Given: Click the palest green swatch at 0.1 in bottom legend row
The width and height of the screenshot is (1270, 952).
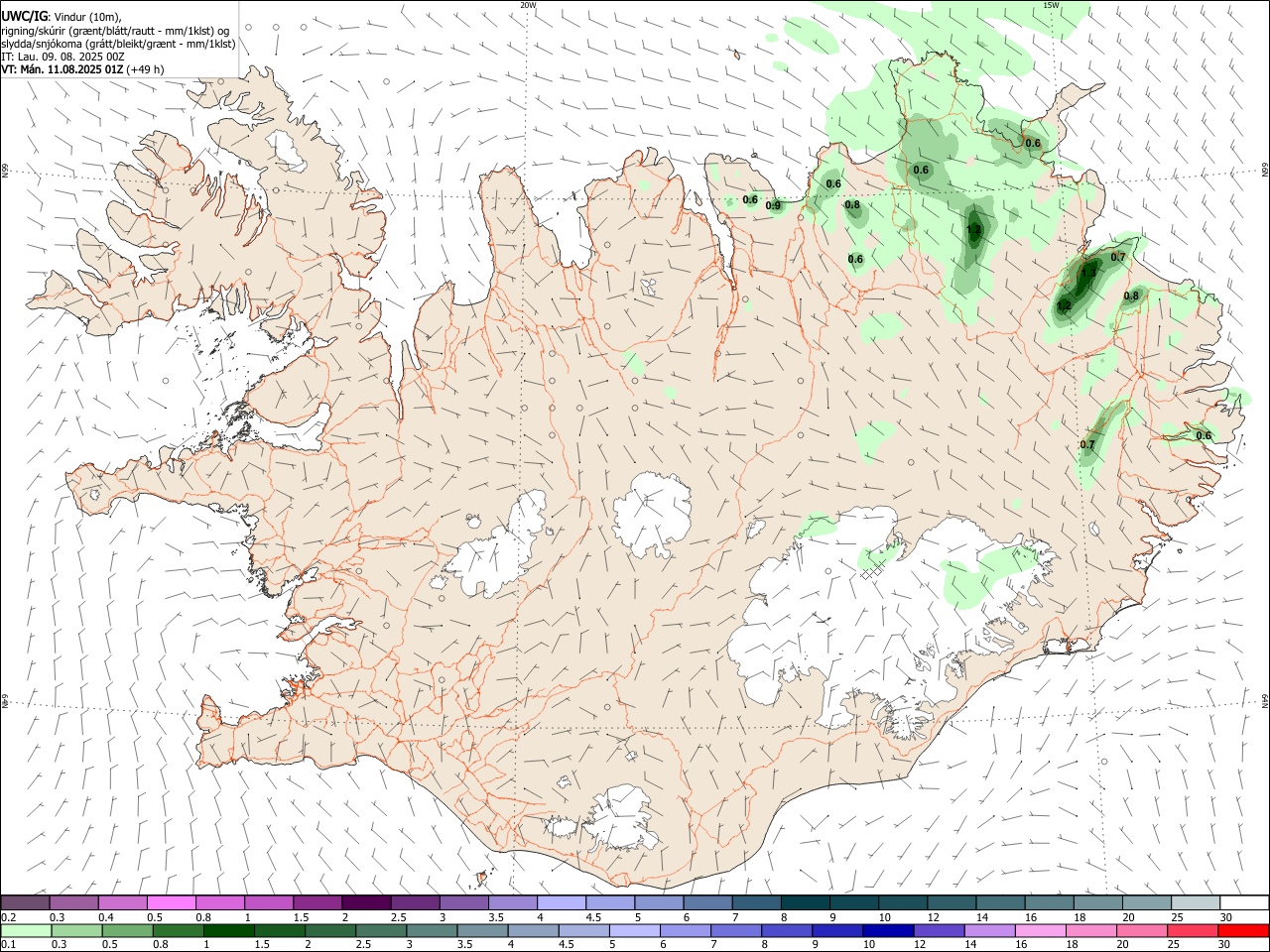Looking at the screenshot, I should tap(25, 930).
